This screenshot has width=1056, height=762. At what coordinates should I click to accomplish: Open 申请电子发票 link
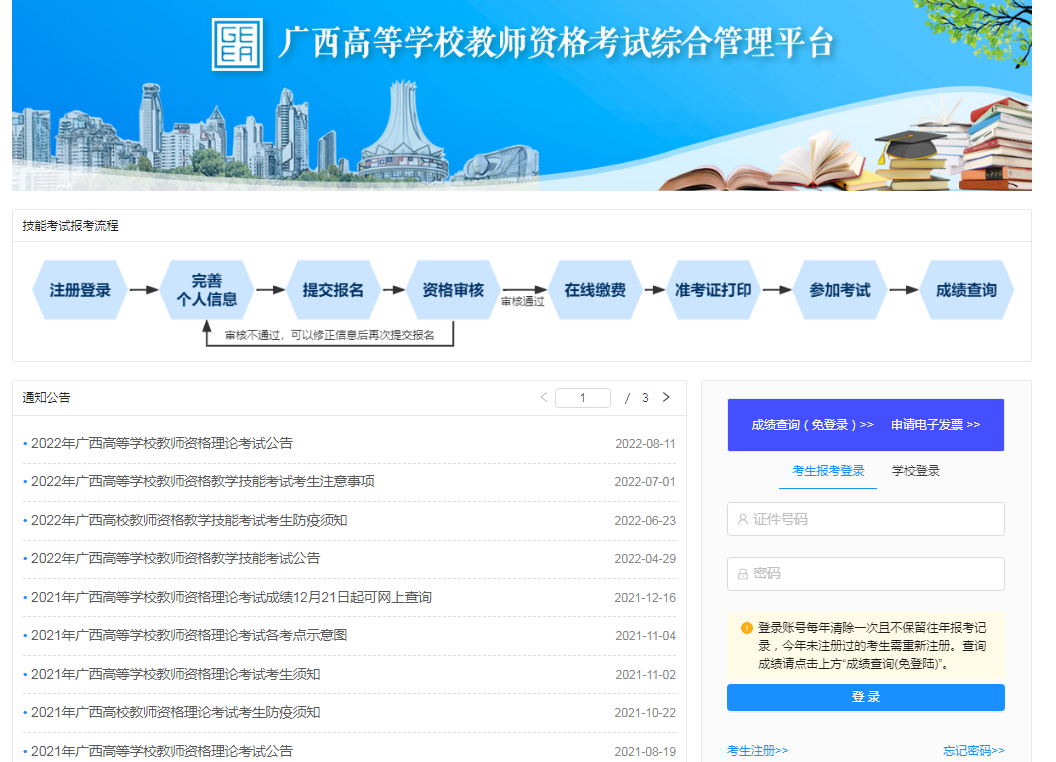click(x=935, y=425)
